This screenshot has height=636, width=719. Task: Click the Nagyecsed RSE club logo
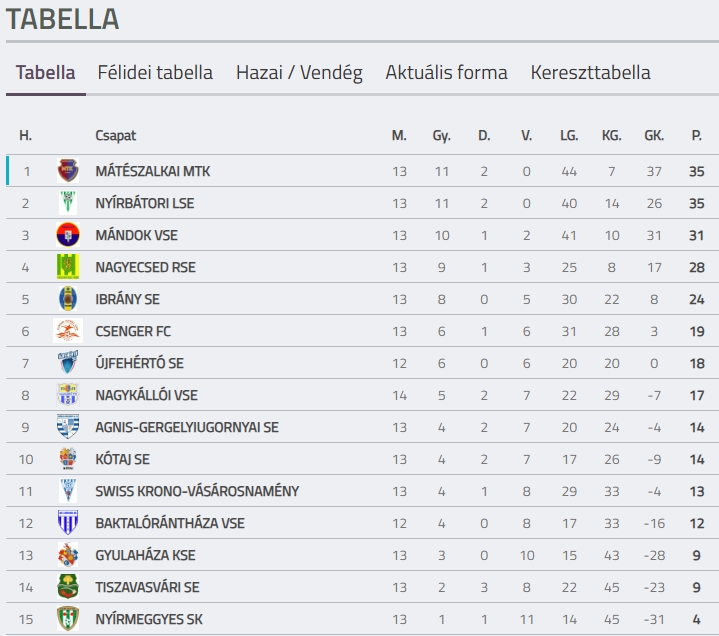click(67, 267)
